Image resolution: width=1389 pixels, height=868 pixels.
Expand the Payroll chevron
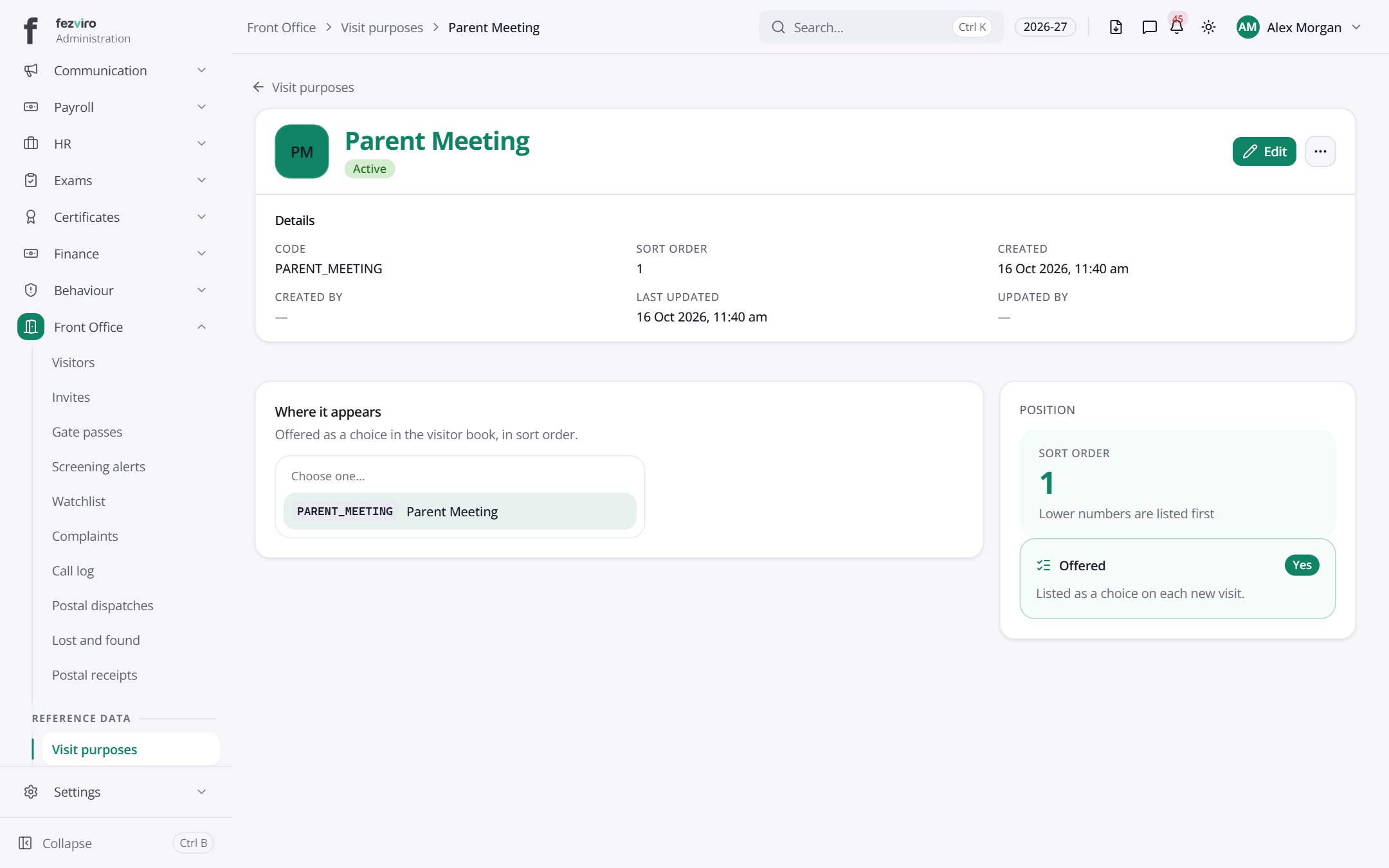201,107
